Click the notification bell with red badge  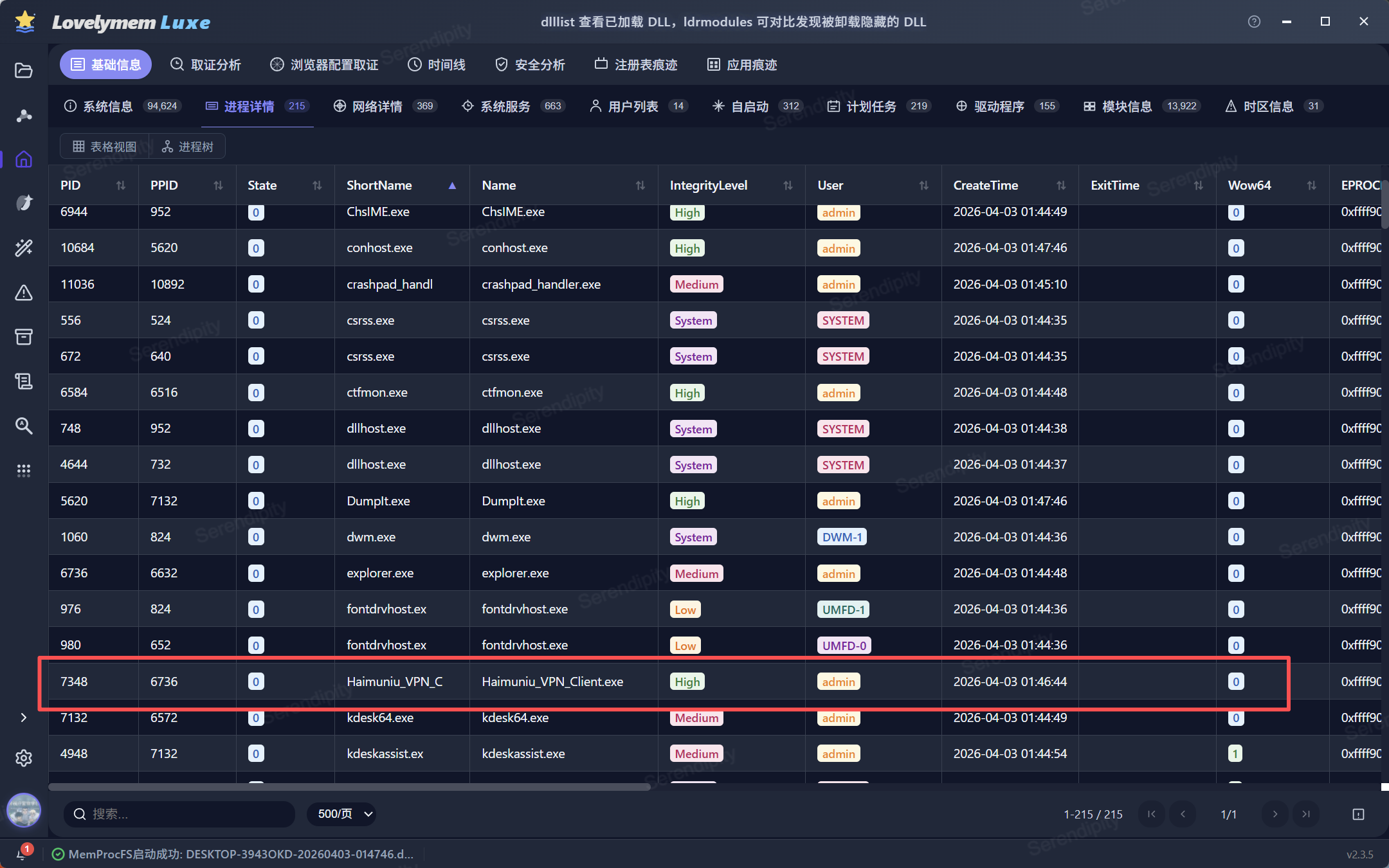pyautogui.click(x=21, y=853)
